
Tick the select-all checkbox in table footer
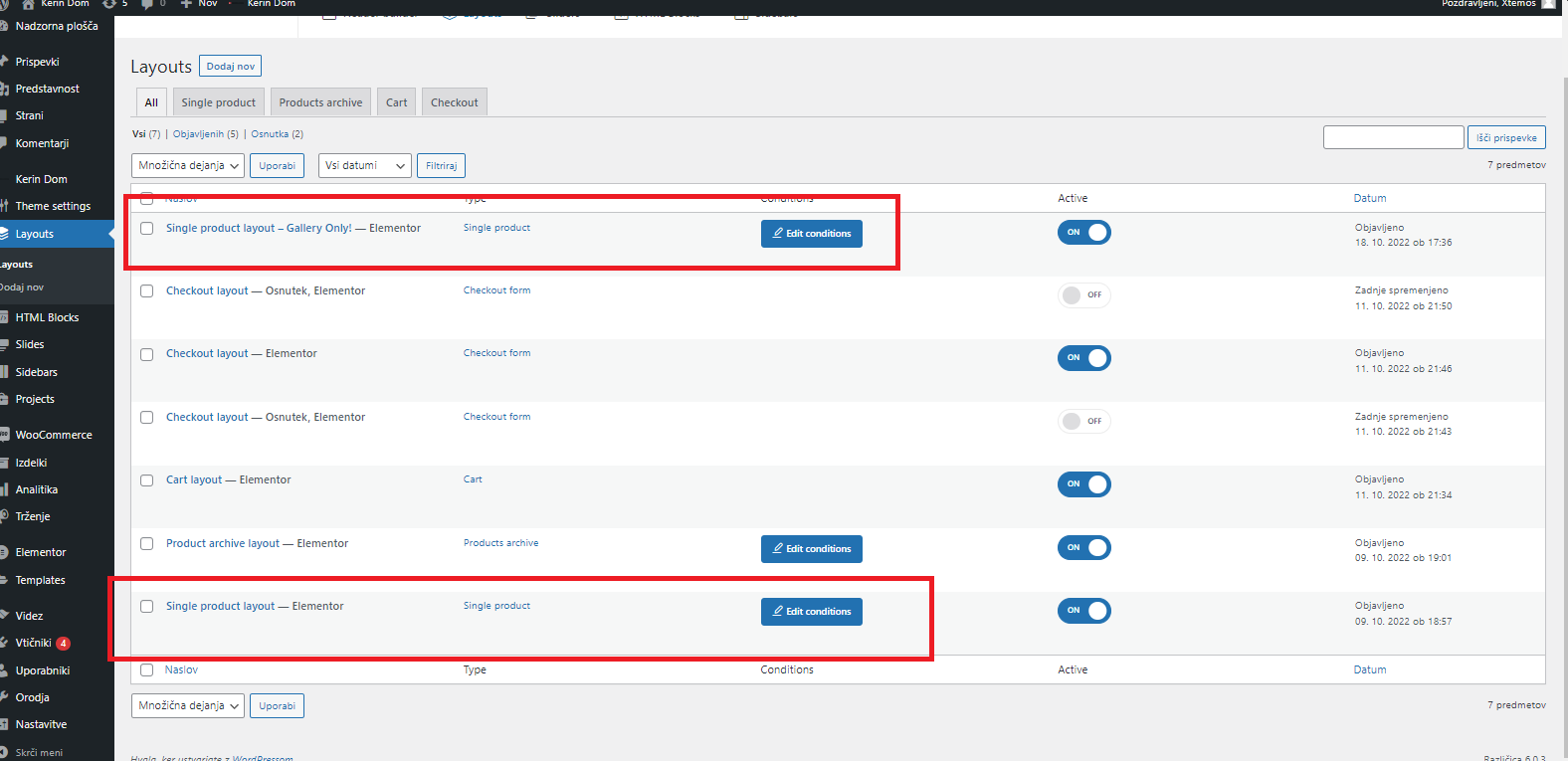pos(146,669)
